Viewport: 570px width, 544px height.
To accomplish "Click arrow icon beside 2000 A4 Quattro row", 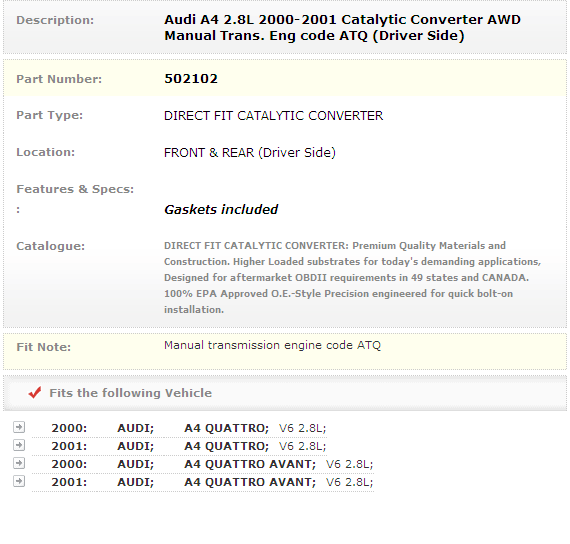I will (19, 427).
